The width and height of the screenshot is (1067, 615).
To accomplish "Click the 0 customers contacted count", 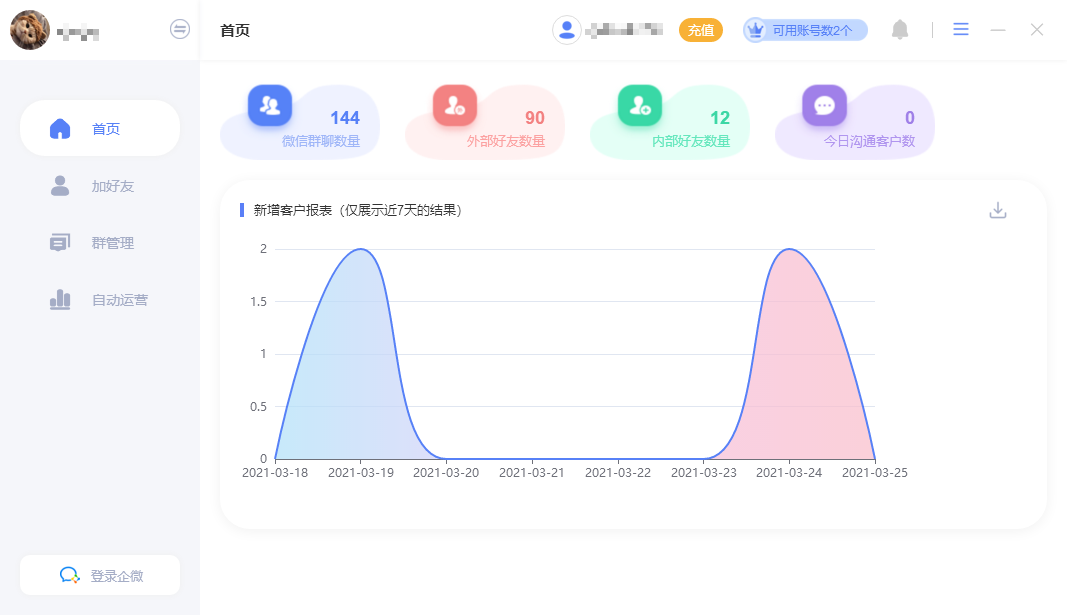I will pyautogui.click(x=910, y=118).
